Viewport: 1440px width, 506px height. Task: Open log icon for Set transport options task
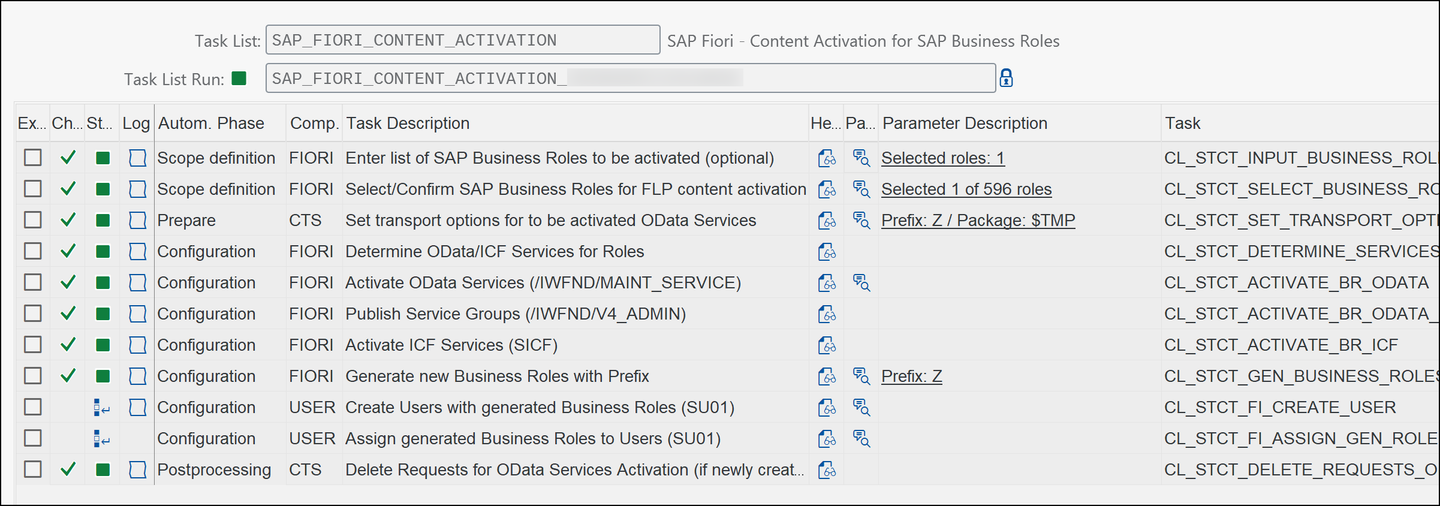coord(137,220)
